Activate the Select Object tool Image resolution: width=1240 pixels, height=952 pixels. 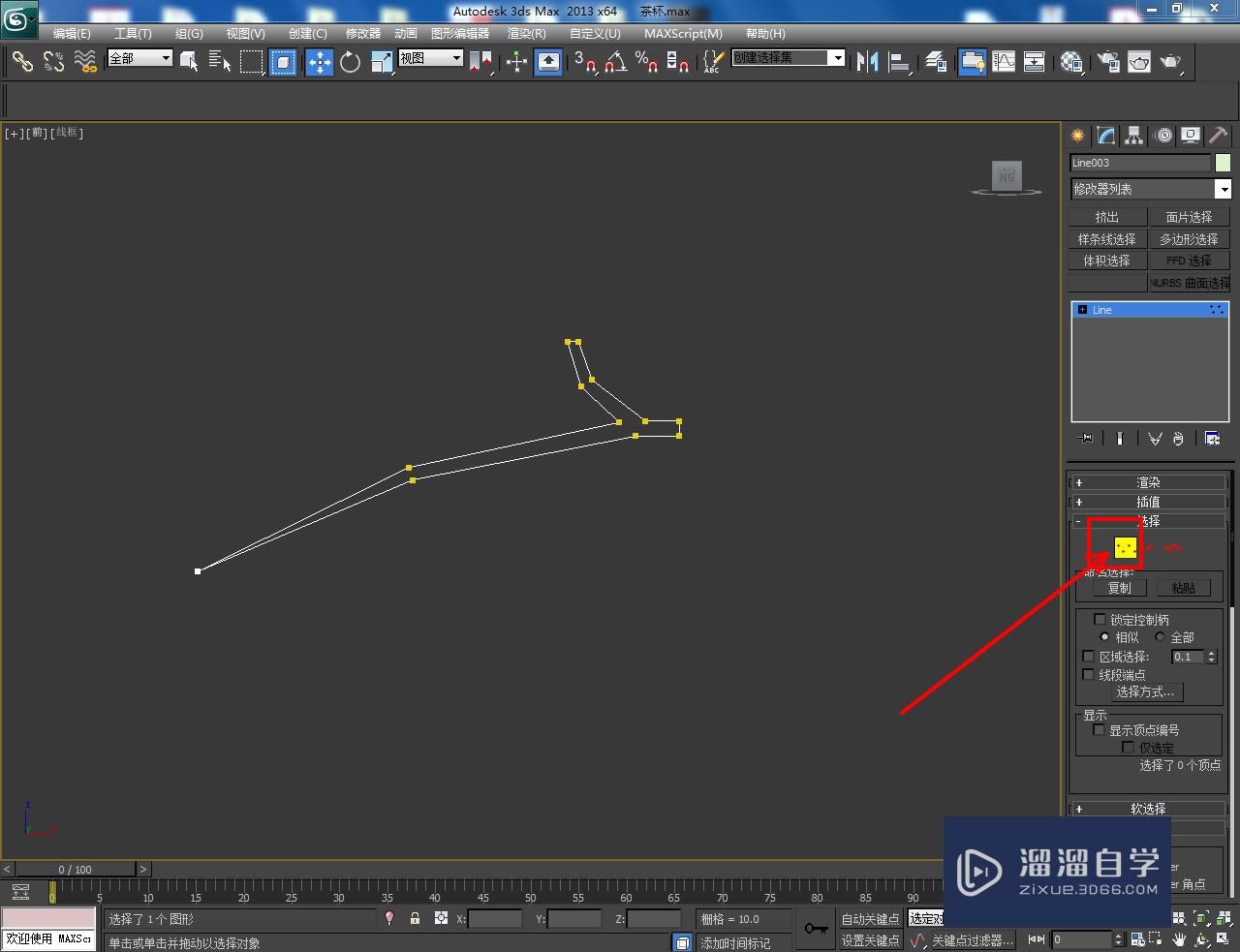click(x=189, y=62)
